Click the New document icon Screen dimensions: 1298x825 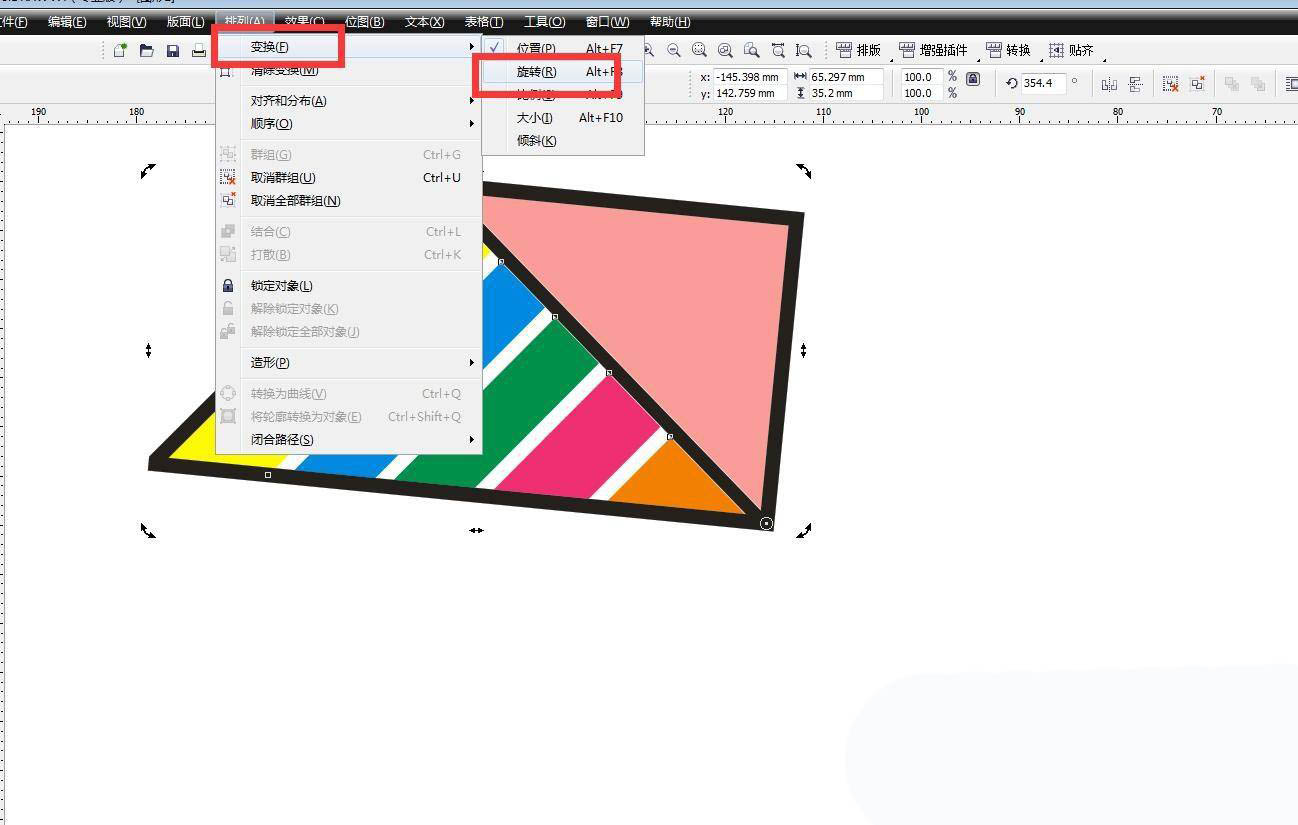click(120, 50)
